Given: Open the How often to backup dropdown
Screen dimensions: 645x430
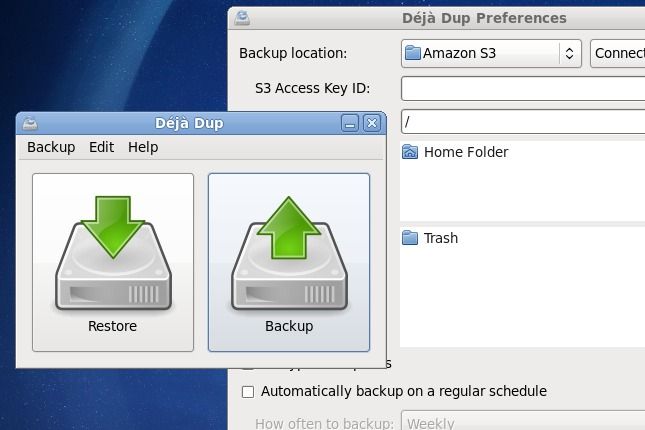Looking at the screenshot, I should [x=523, y=421].
